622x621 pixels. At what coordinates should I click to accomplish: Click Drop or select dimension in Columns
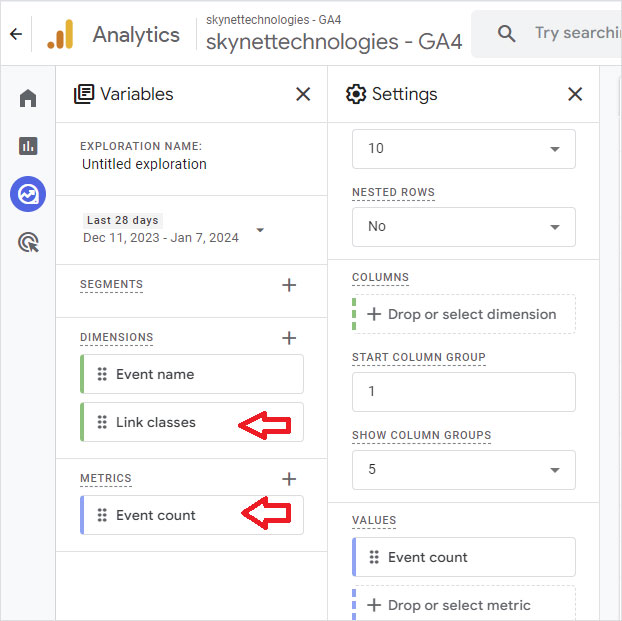pos(463,314)
